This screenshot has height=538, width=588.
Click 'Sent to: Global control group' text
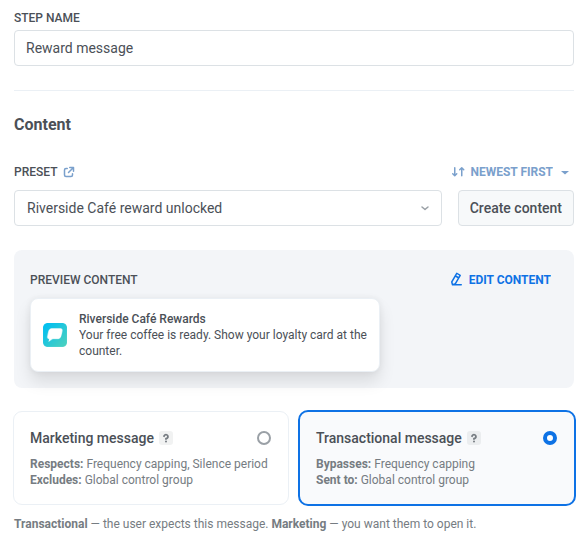coord(392,480)
